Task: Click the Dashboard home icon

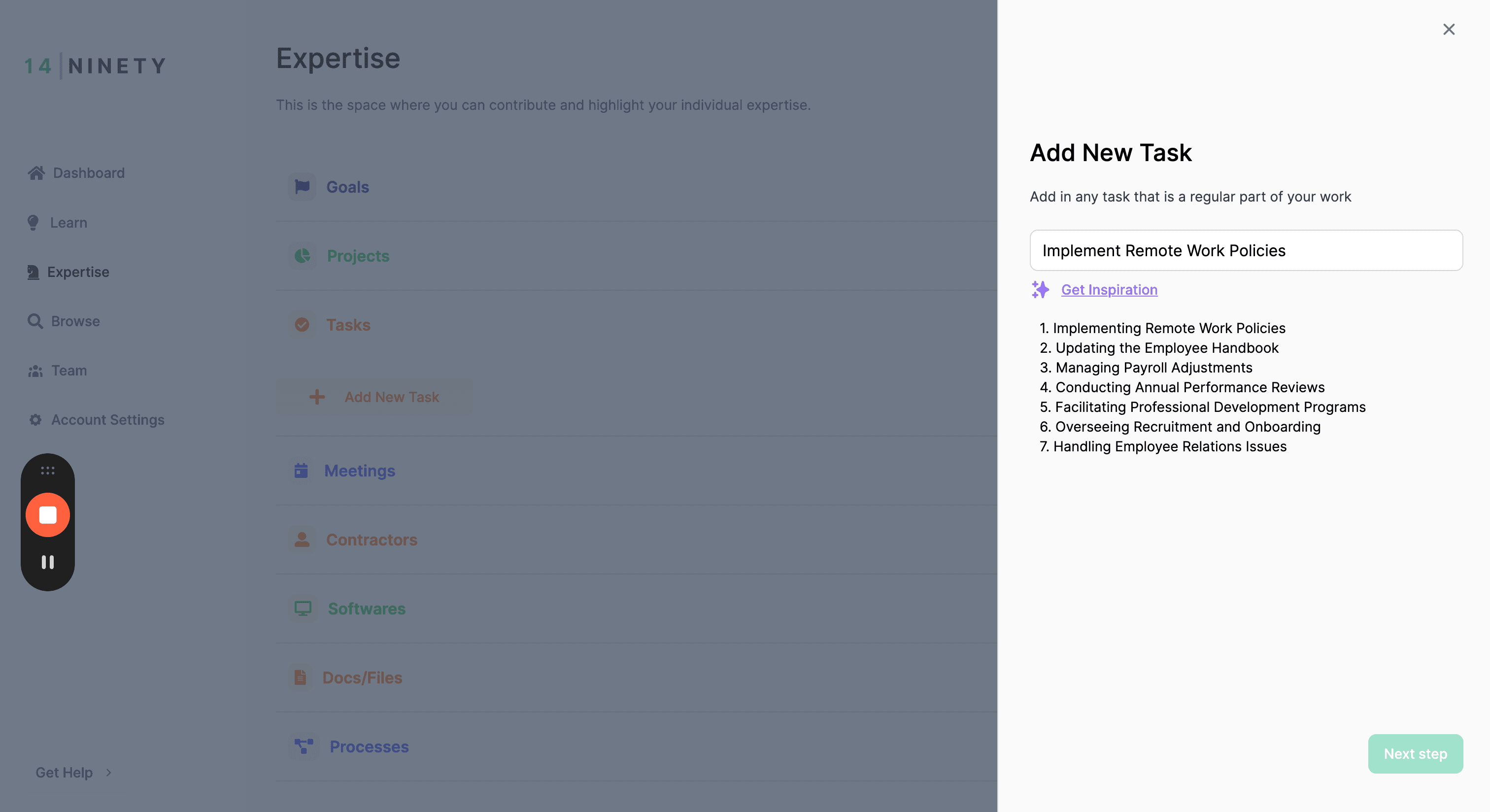Action: pos(36,173)
